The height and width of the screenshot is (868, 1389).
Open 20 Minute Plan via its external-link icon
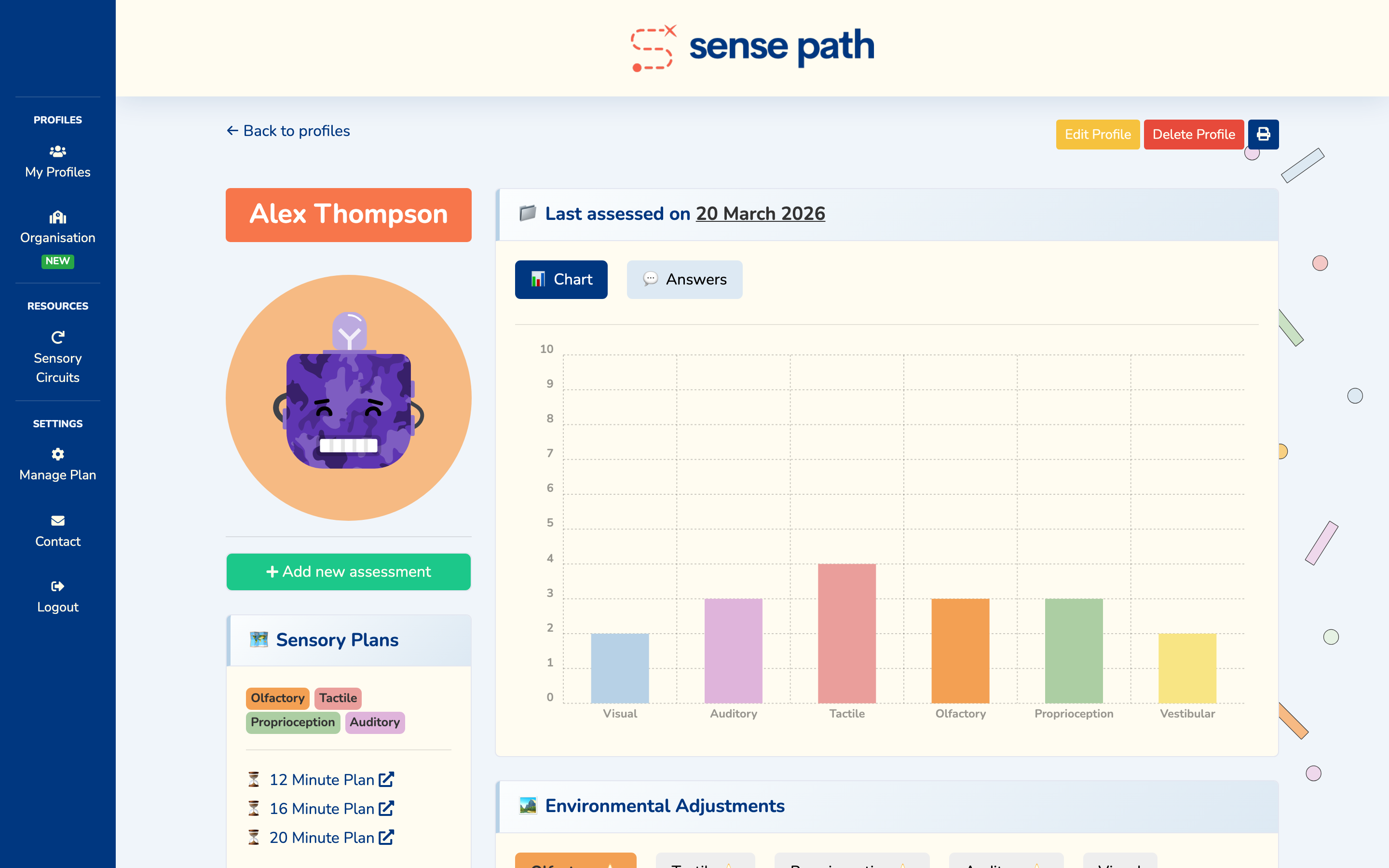[x=387, y=838]
